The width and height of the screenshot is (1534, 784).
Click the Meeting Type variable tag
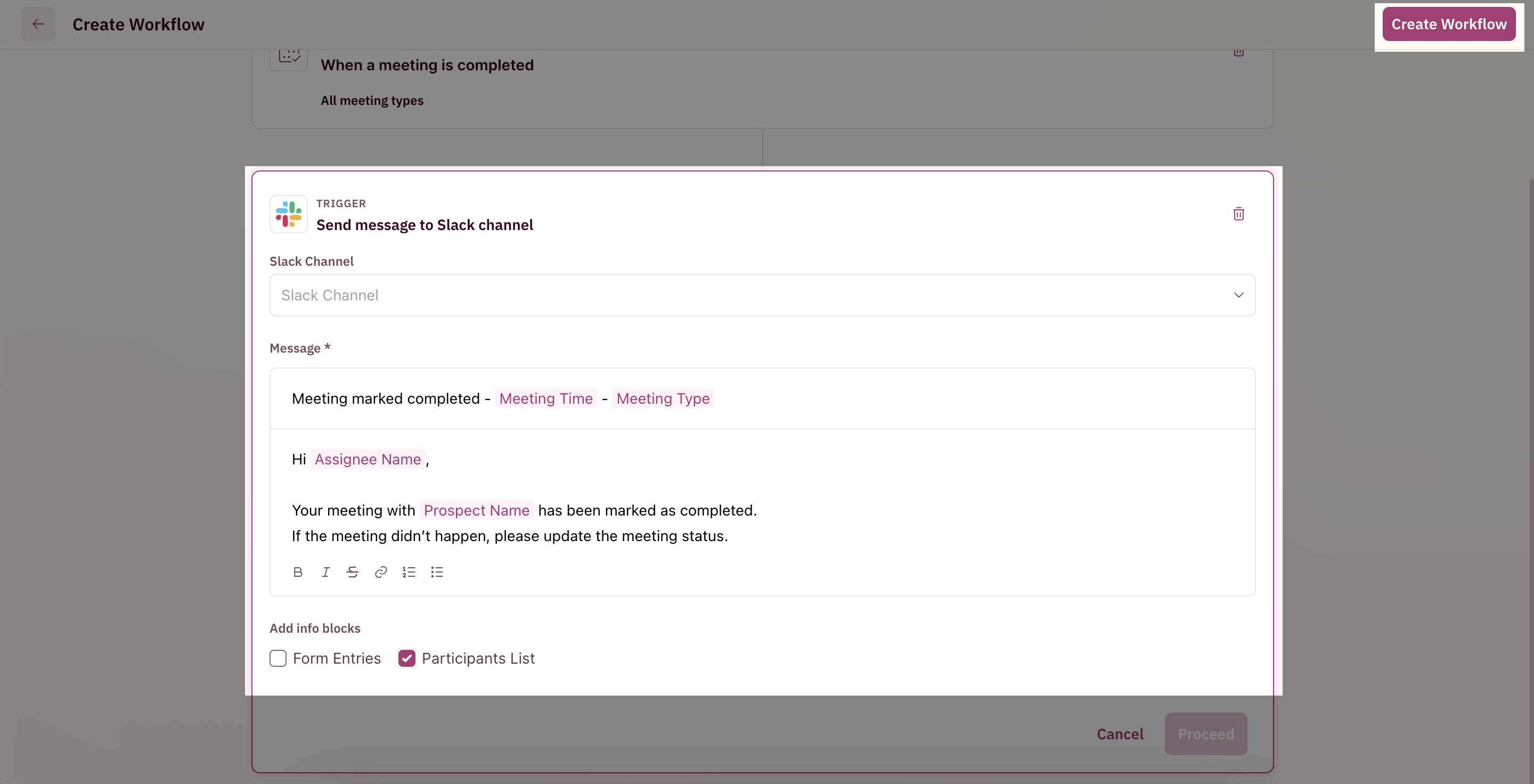(x=663, y=398)
